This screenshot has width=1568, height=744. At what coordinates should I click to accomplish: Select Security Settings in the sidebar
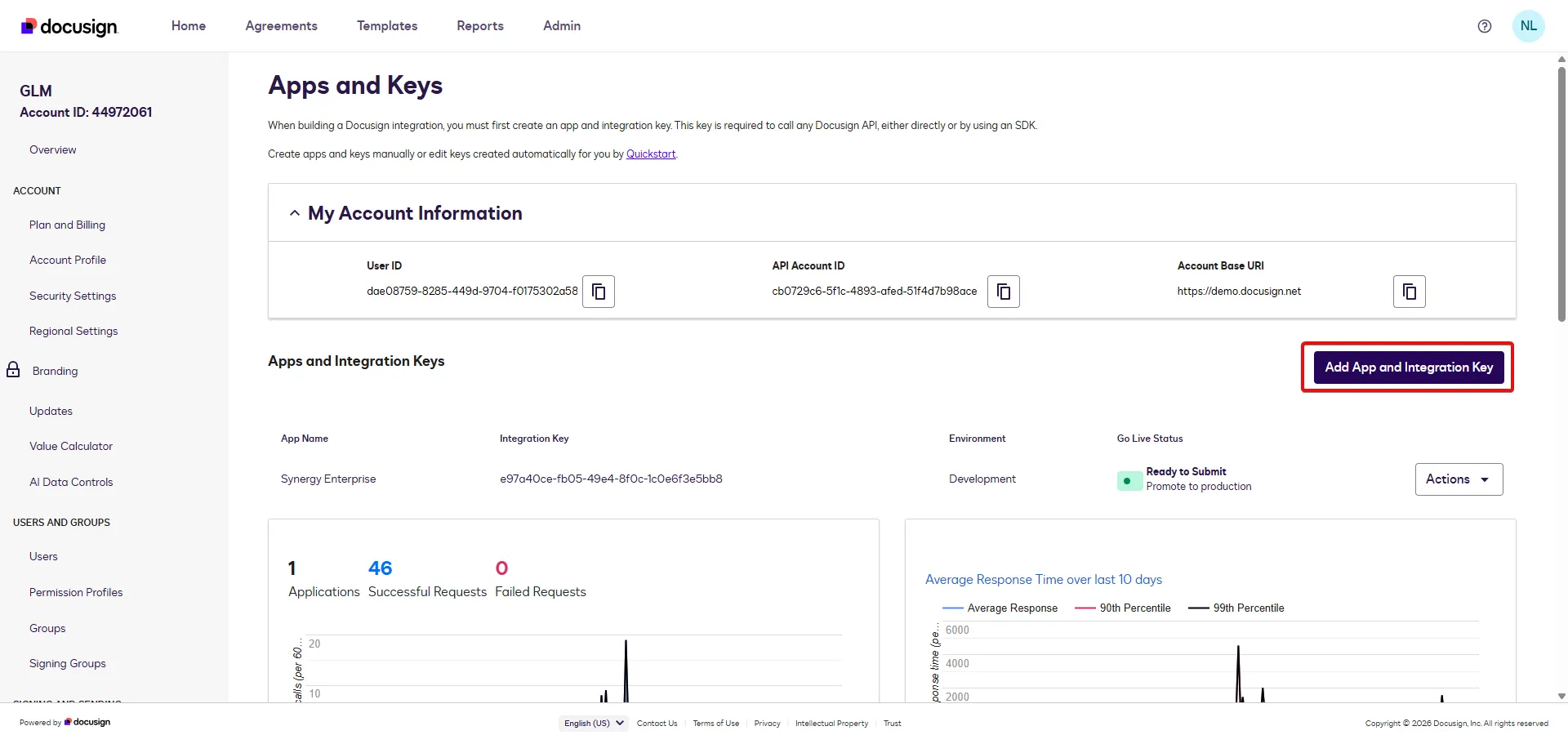point(73,296)
